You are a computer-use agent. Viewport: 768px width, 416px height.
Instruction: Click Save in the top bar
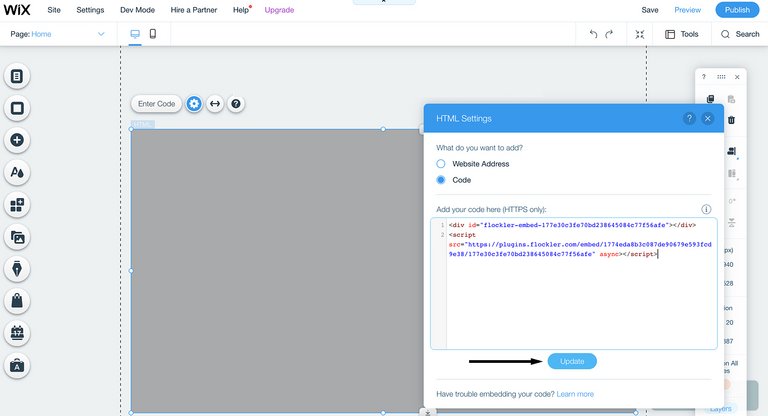650,10
